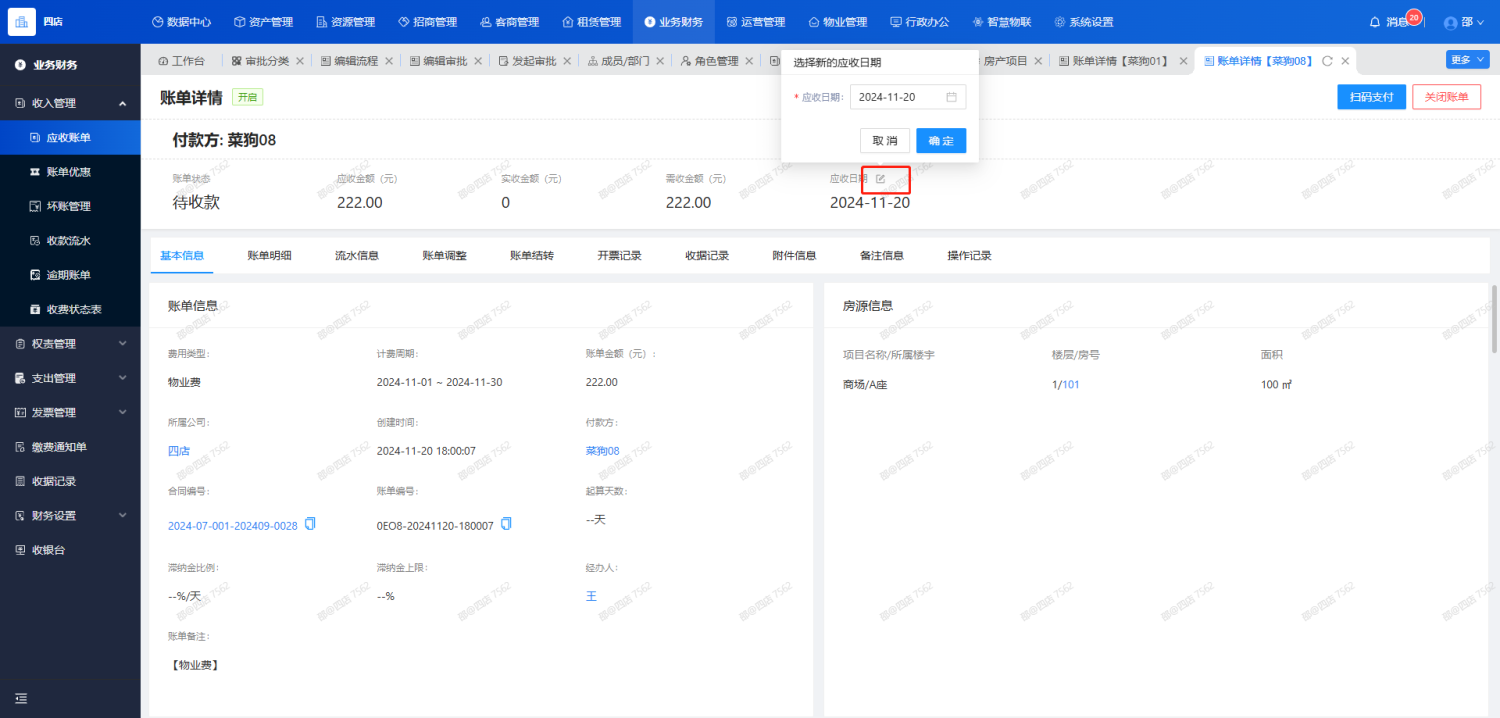The width and height of the screenshot is (1500, 718).
Task: Open the 招商管理 top menu
Action: (x=427, y=22)
